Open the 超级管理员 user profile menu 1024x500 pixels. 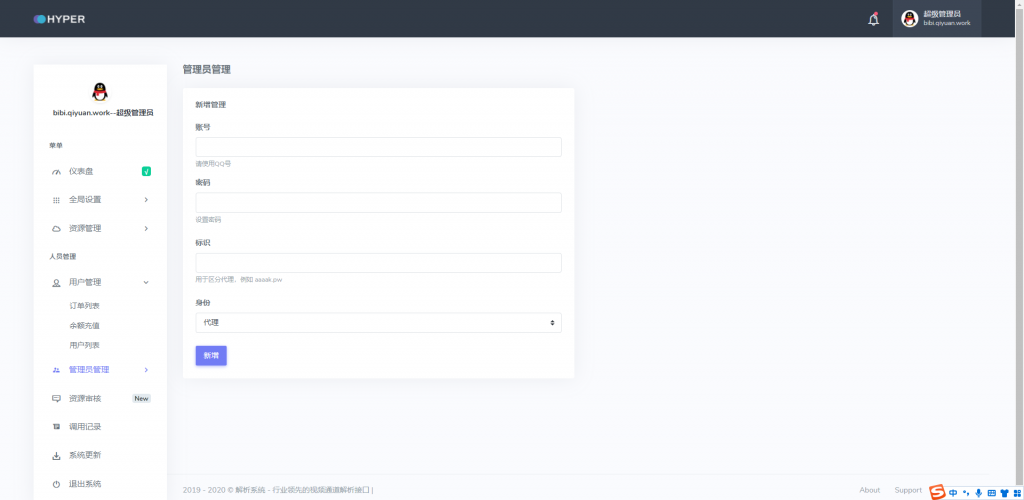click(936, 19)
